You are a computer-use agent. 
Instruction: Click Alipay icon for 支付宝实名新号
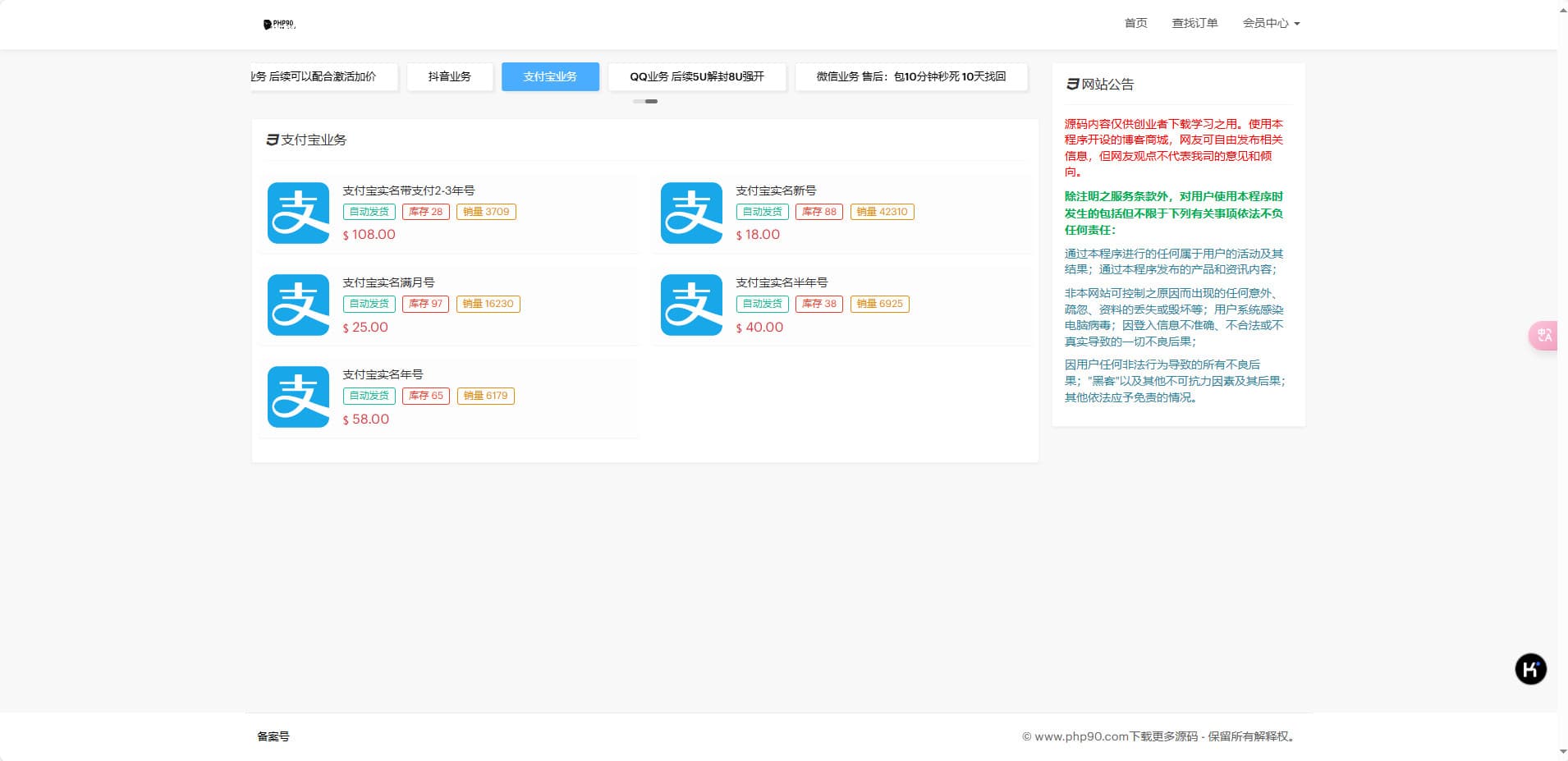(691, 213)
